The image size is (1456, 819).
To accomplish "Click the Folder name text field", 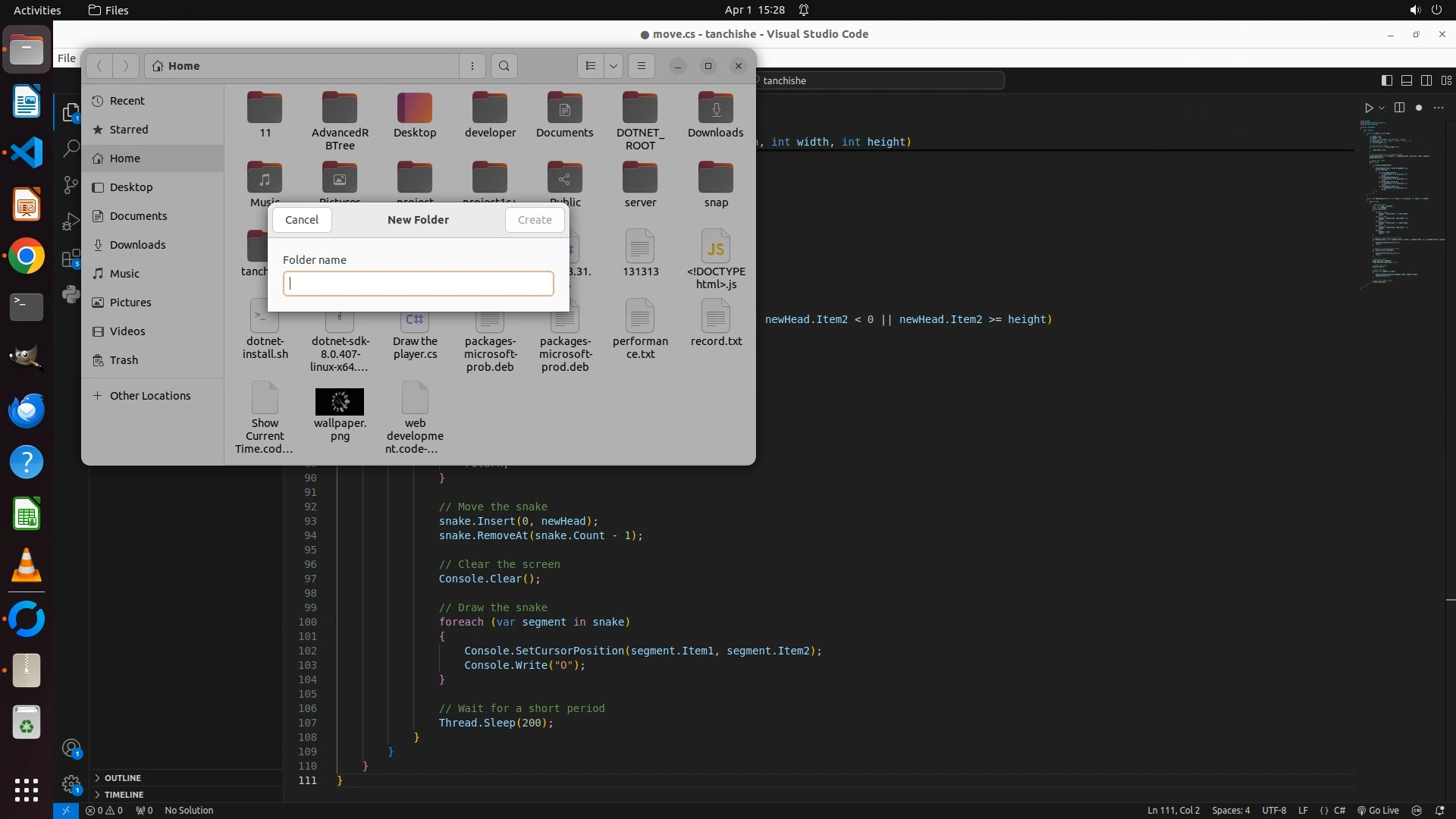I will click(418, 284).
